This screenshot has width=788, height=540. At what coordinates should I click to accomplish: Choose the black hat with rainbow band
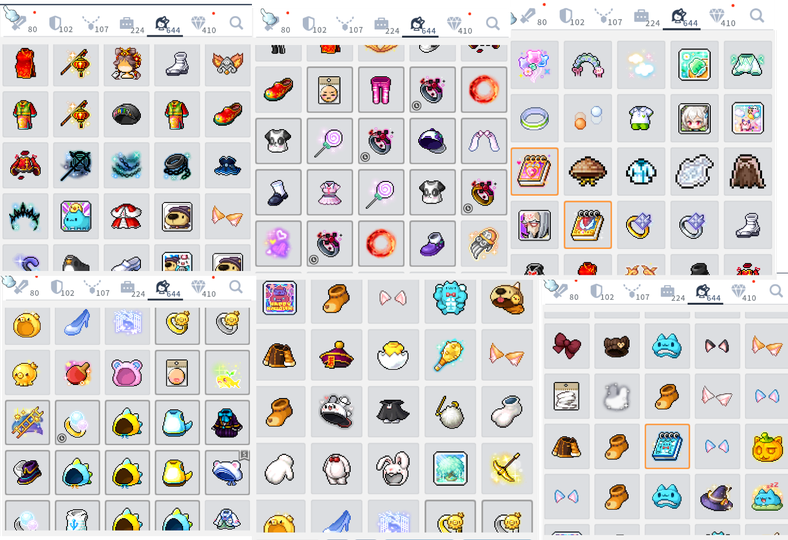pyautogui.click(x=127, y=115)
